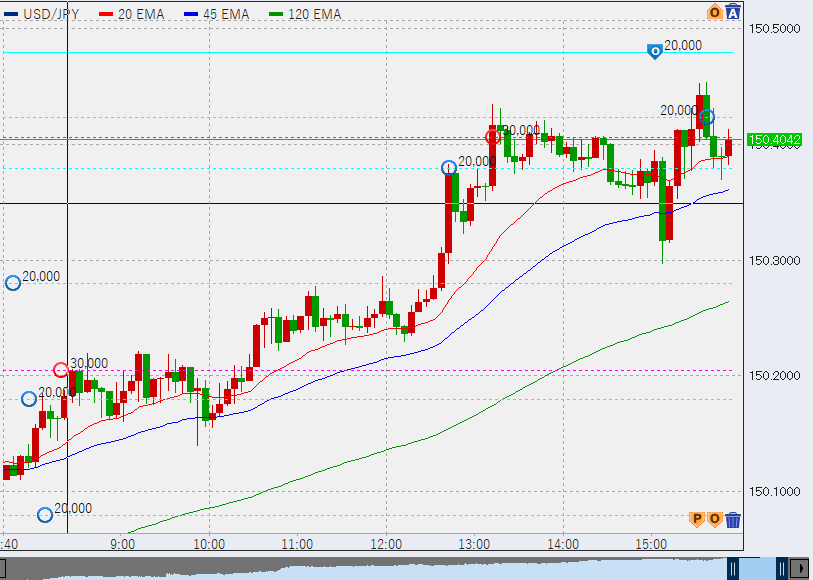The image size is (813, 580).
Task: Click the red circle marker labeled 30,000
Action: pyautogui.click(x=61, y=370)
